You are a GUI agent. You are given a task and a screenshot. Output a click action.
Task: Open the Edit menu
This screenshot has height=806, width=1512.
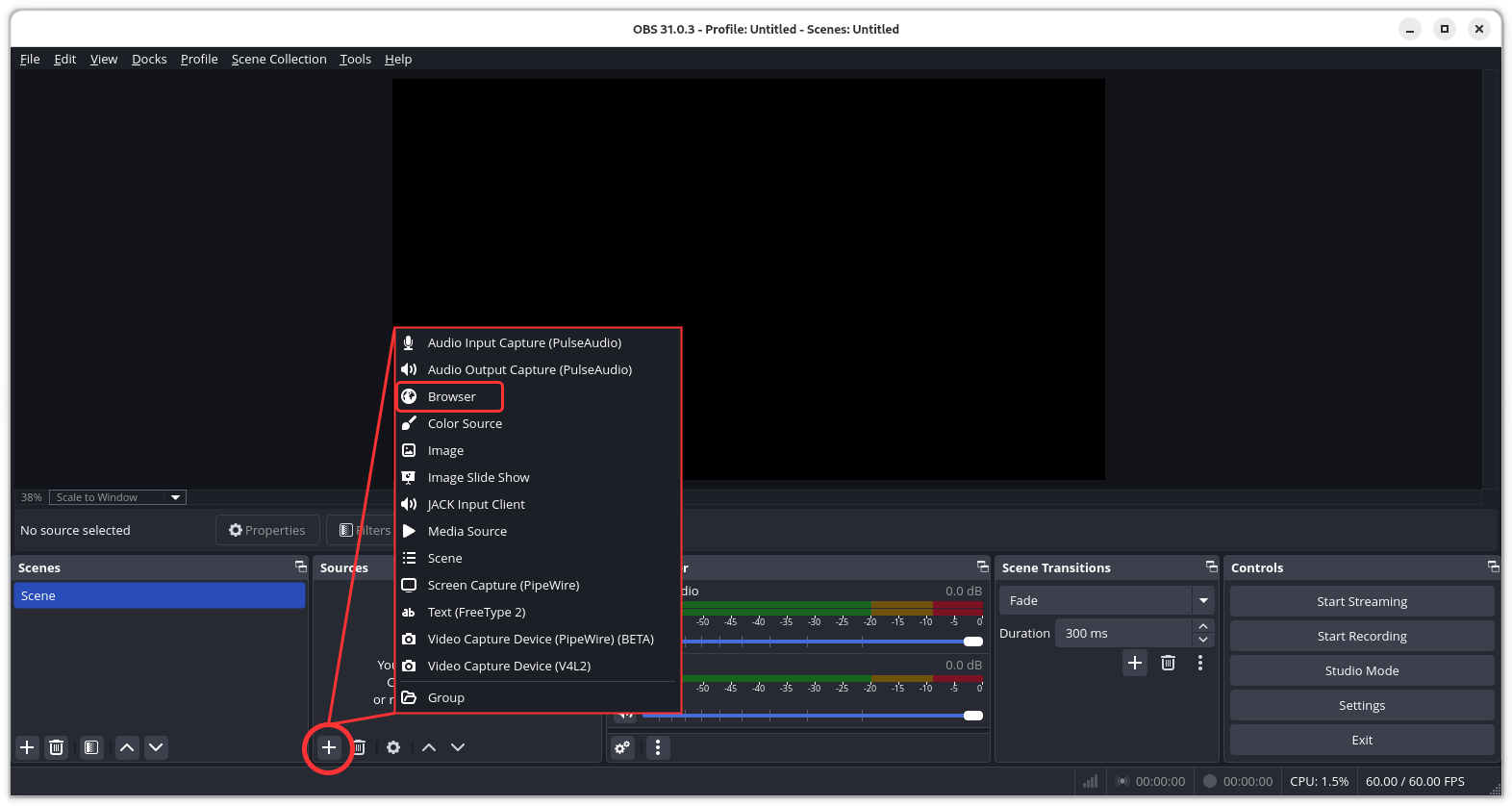coord(64,59)
